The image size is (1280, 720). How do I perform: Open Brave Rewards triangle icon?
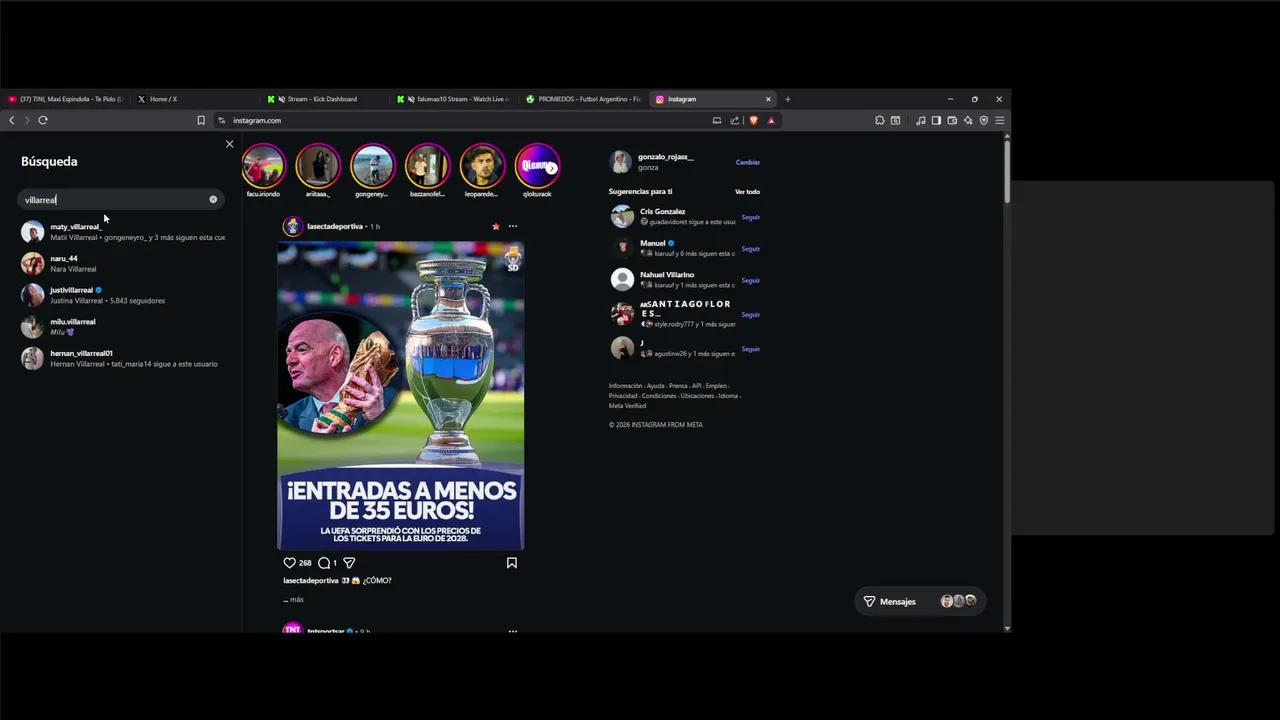point(771,120)
